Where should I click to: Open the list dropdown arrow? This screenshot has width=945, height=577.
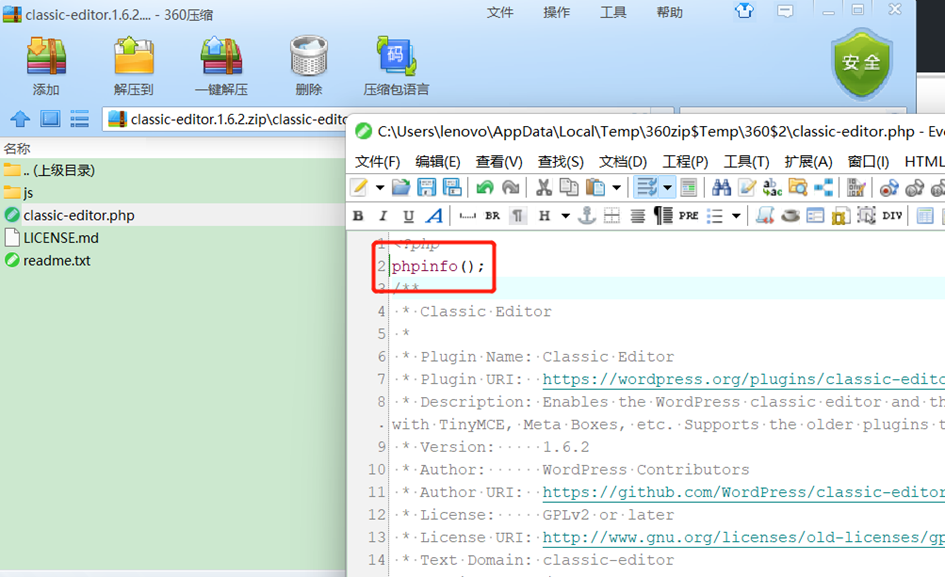736,215
